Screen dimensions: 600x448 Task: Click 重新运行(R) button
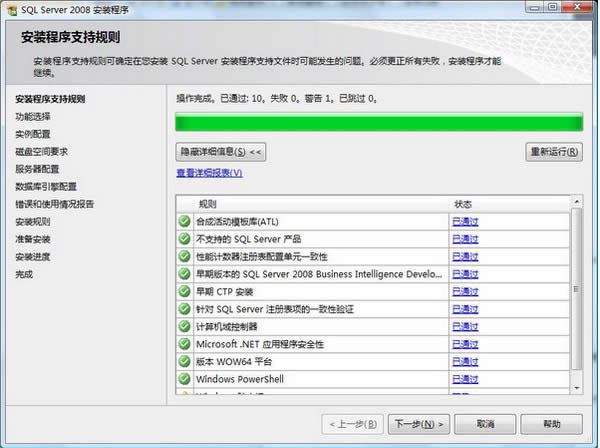pyautogui.click(x=554, y=152)
